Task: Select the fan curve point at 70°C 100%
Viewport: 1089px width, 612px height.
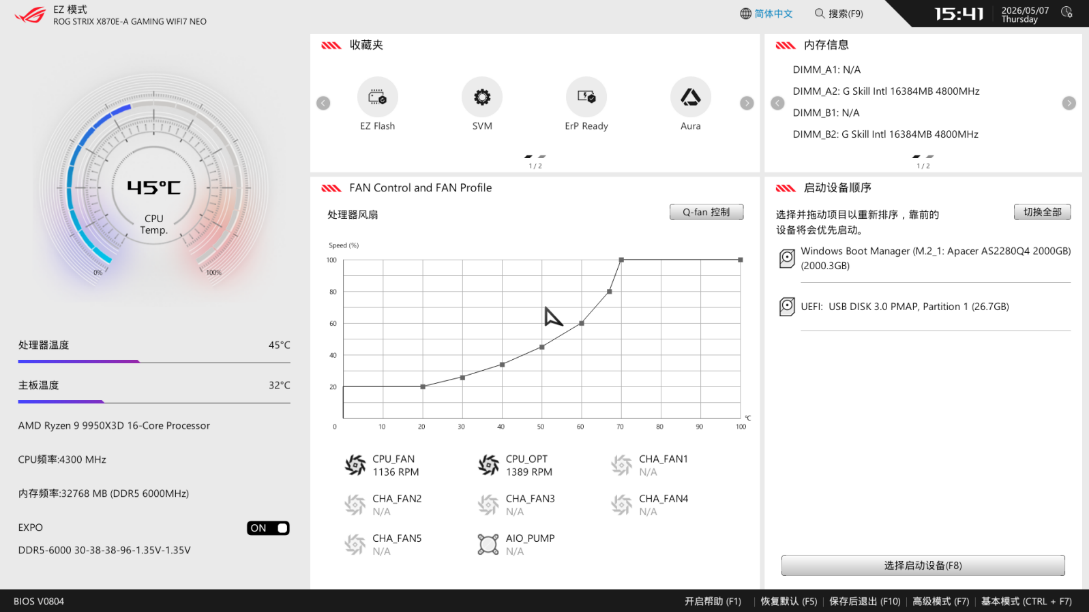Action: (621, 260)
